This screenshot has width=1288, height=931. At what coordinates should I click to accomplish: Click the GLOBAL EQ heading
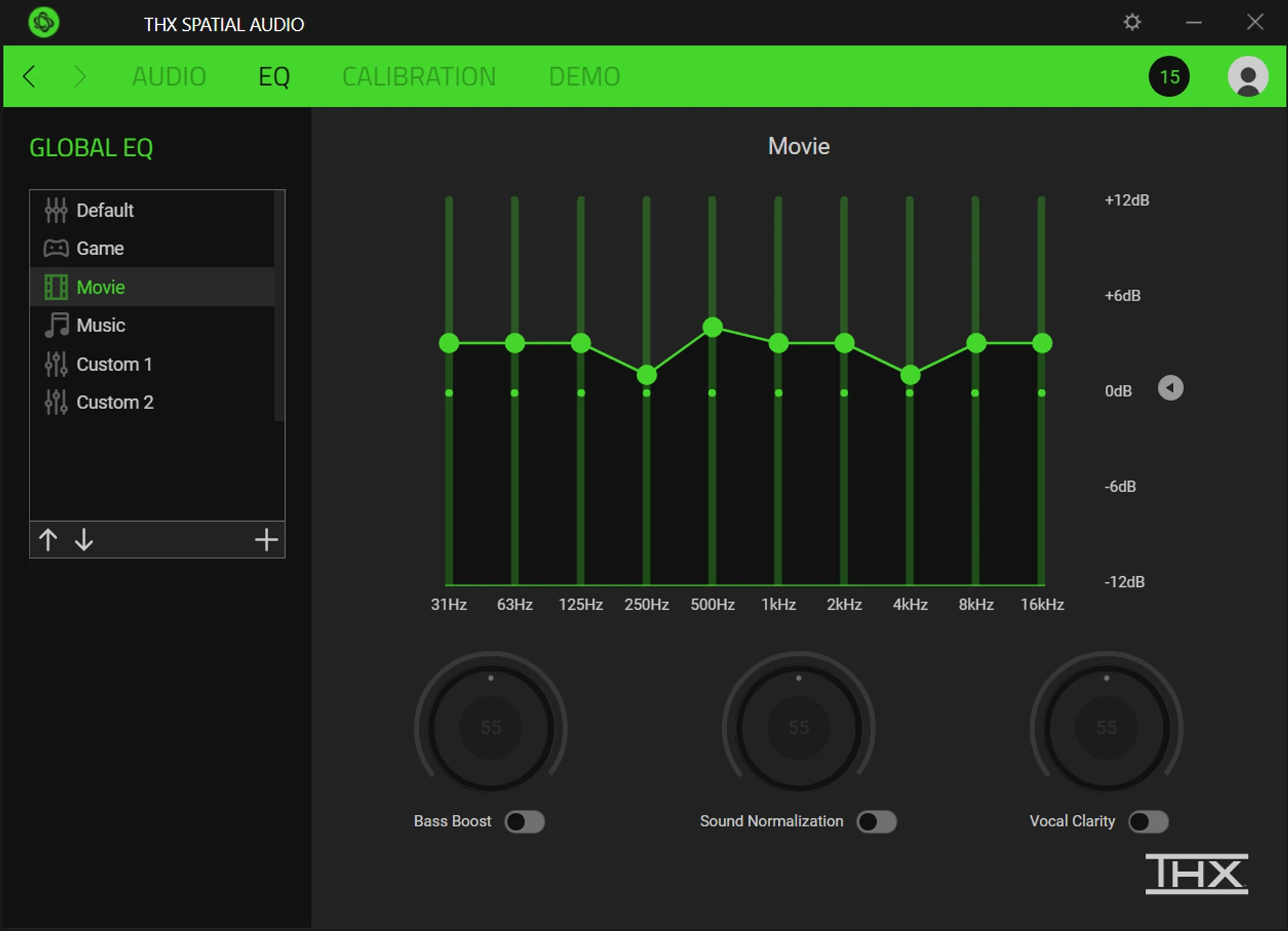(x=91, y=148)
